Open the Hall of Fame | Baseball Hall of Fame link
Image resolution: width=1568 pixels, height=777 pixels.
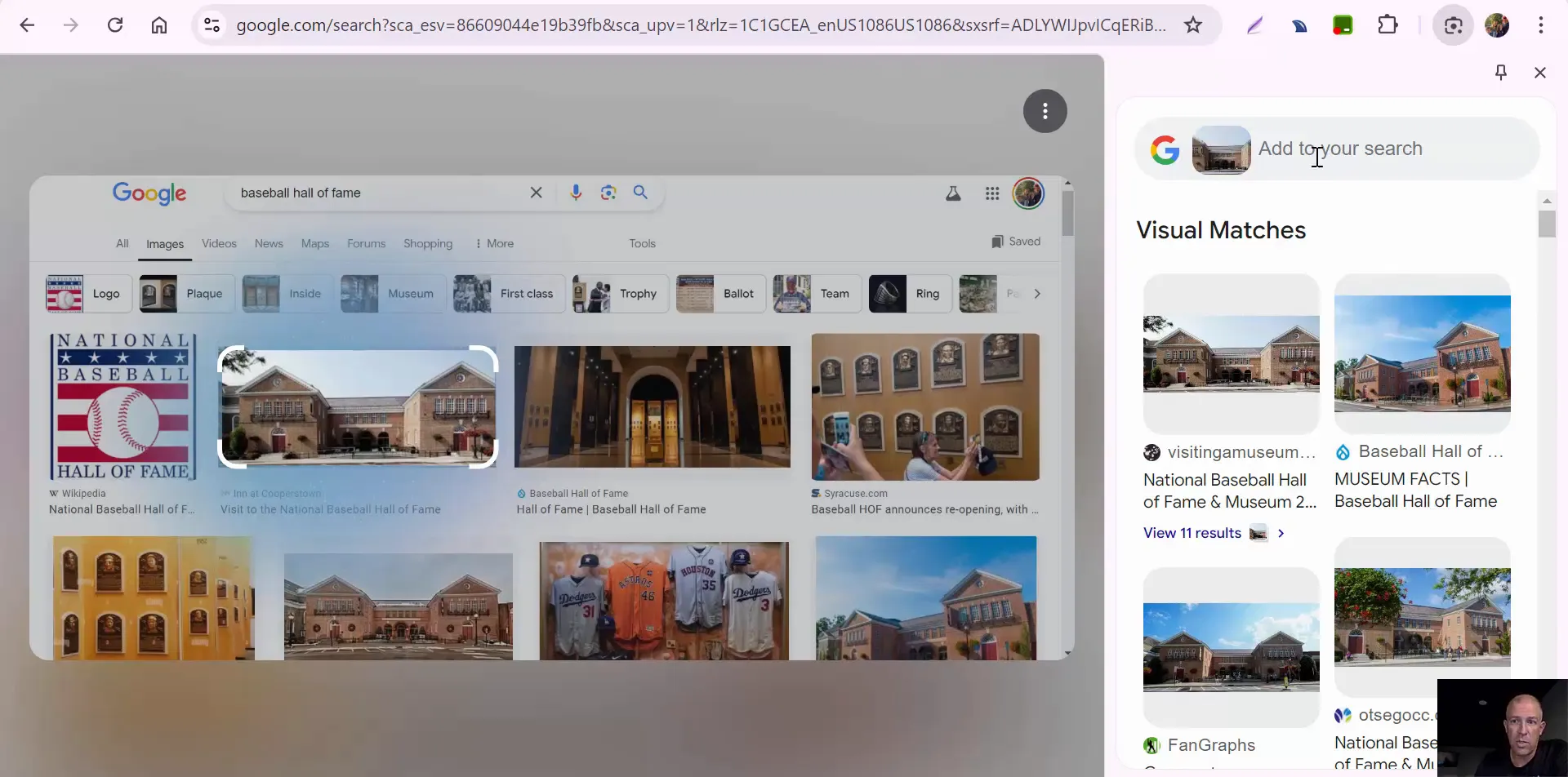click(x=611, y=509)
